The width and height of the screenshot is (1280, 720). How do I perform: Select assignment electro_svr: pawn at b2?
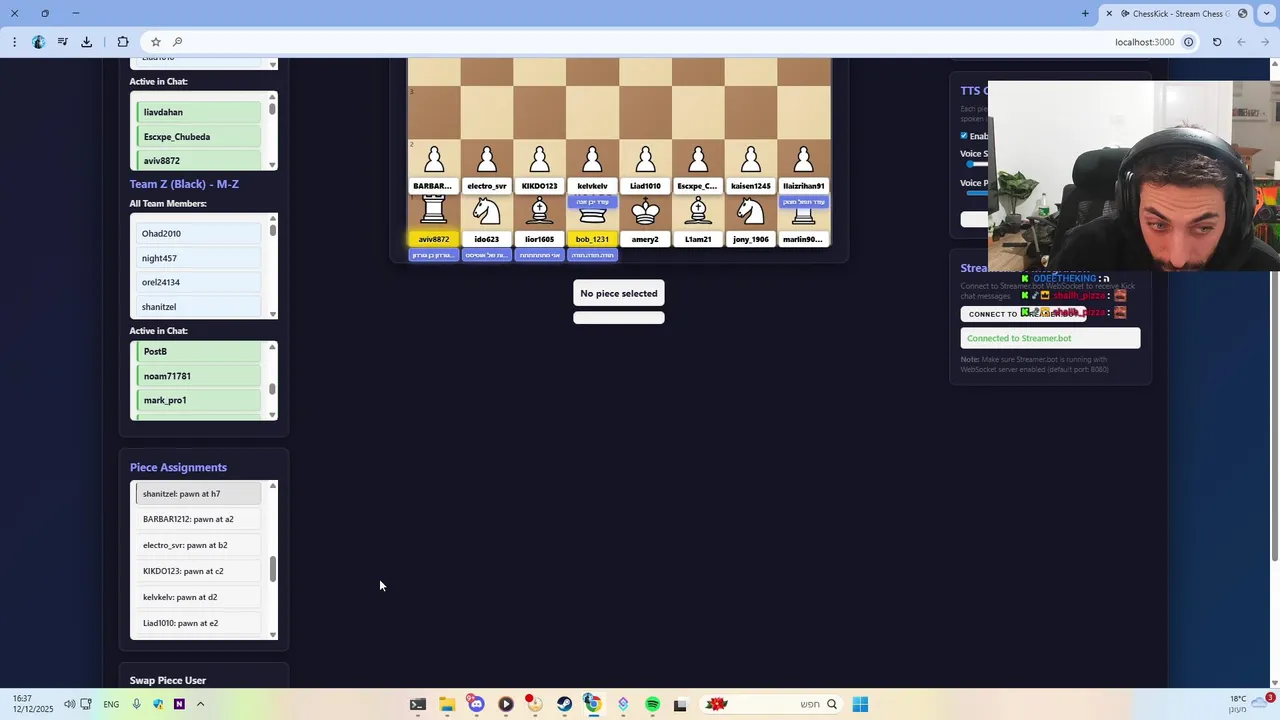point(198,545)
